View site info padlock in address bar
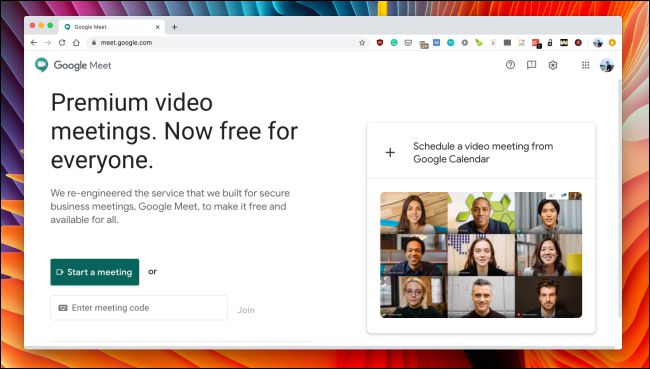The width and height of the screenshot is (650, 369). pos(94,43)
